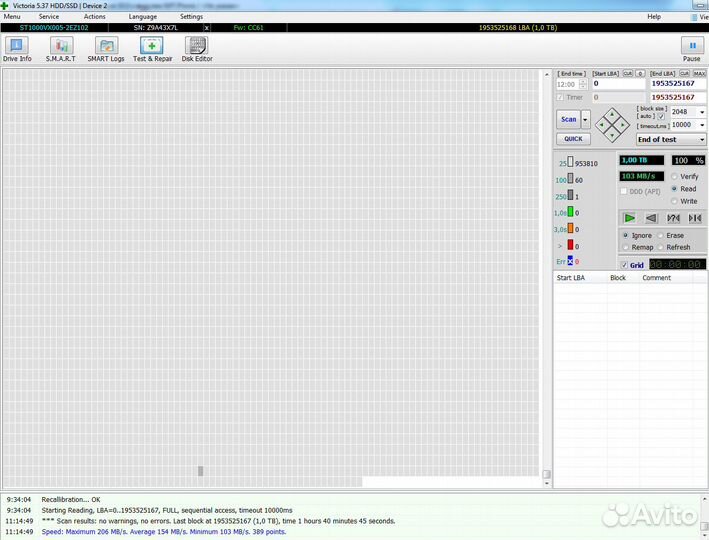
Task: Click the QUICK scan button
Action: coord(572,139)
